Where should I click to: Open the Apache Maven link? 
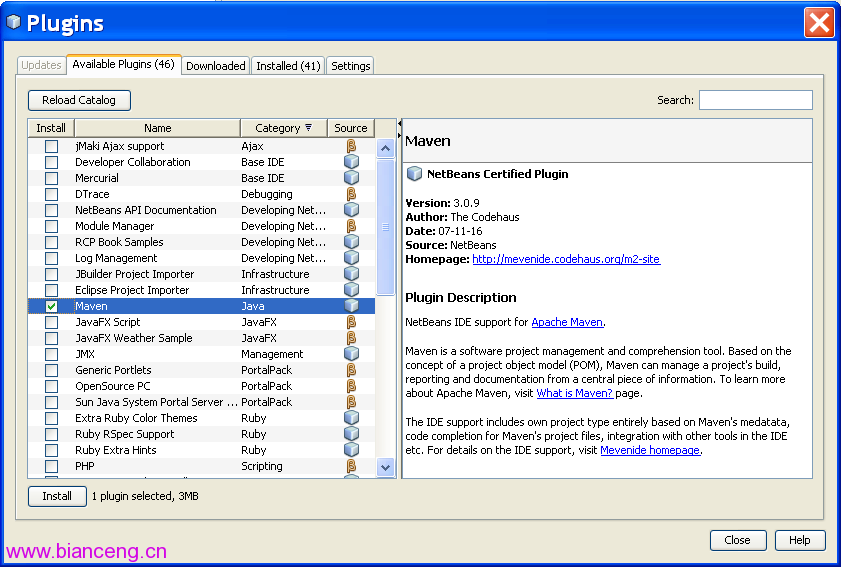pyautogui.click(x=567, y=322)
